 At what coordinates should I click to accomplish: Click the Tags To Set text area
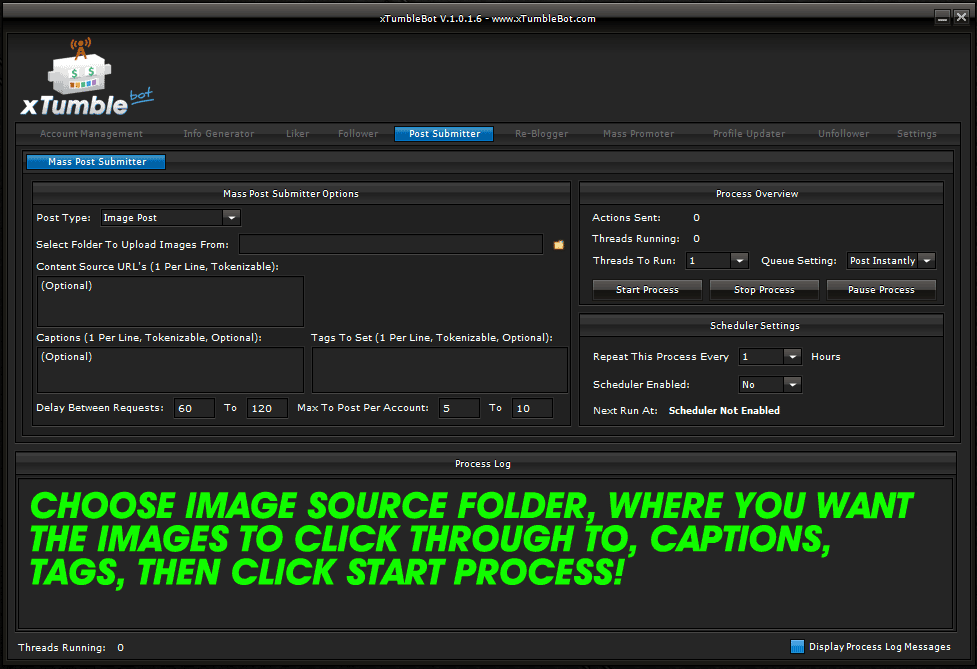(x=440, y=370)
